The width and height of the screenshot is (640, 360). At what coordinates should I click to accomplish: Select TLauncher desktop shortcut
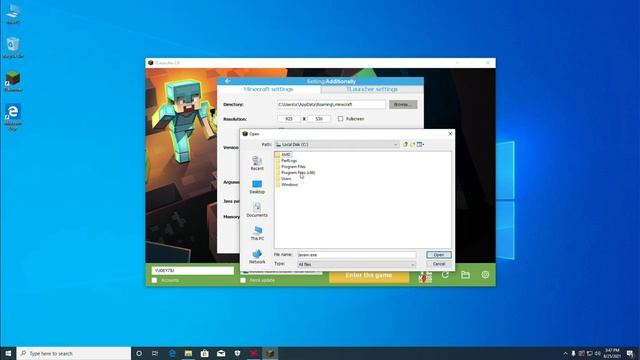click(x=13, y=81)
